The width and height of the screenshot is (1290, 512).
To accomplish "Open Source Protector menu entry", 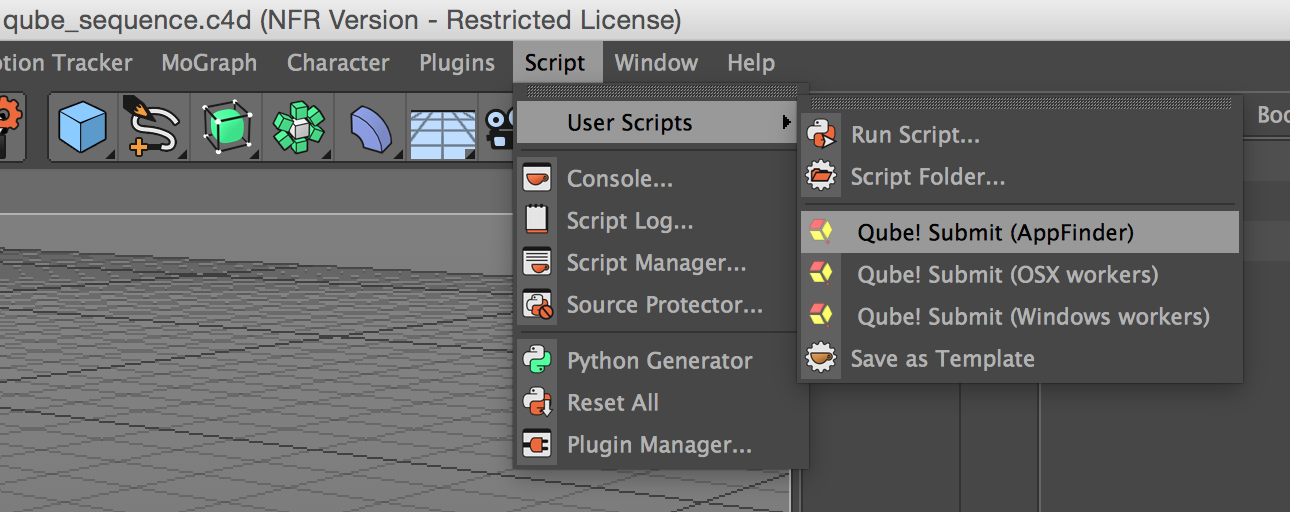I will (664, 305).
